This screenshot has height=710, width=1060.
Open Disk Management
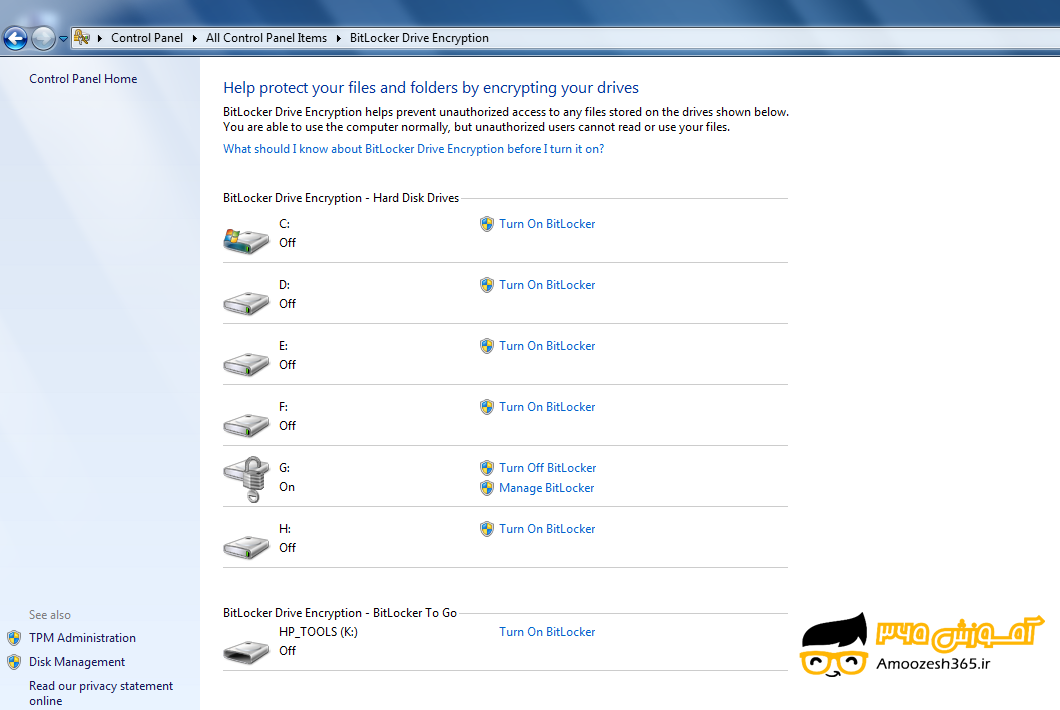[77, 662]
